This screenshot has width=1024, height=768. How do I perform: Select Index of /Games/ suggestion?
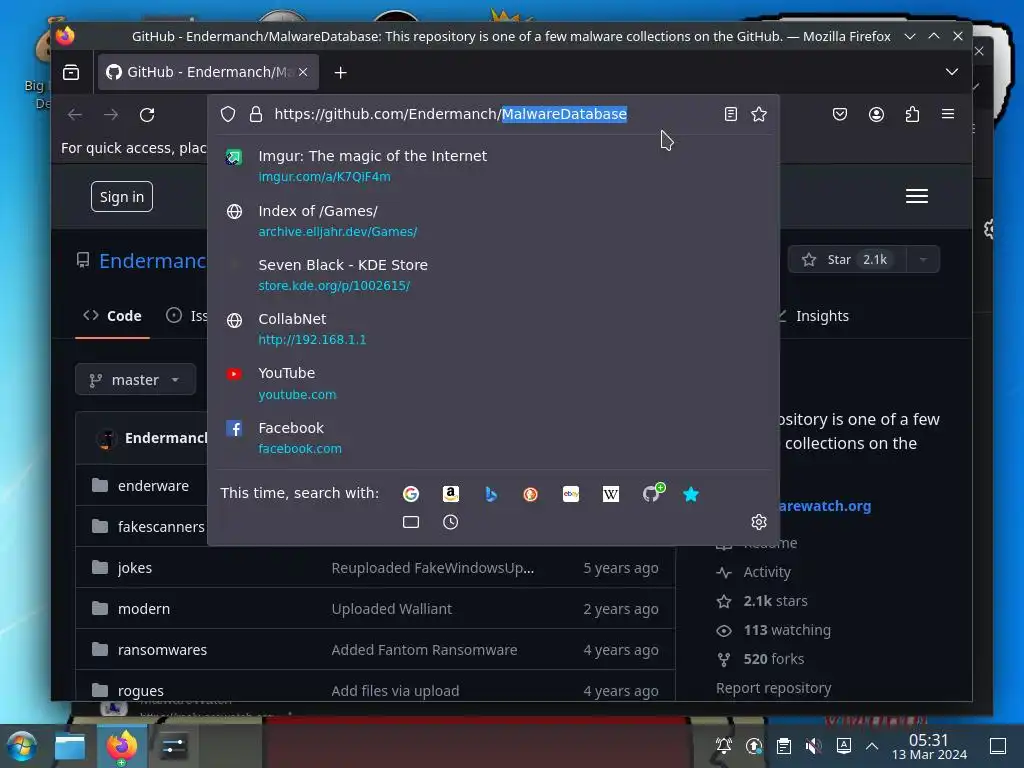pos(494,221)
